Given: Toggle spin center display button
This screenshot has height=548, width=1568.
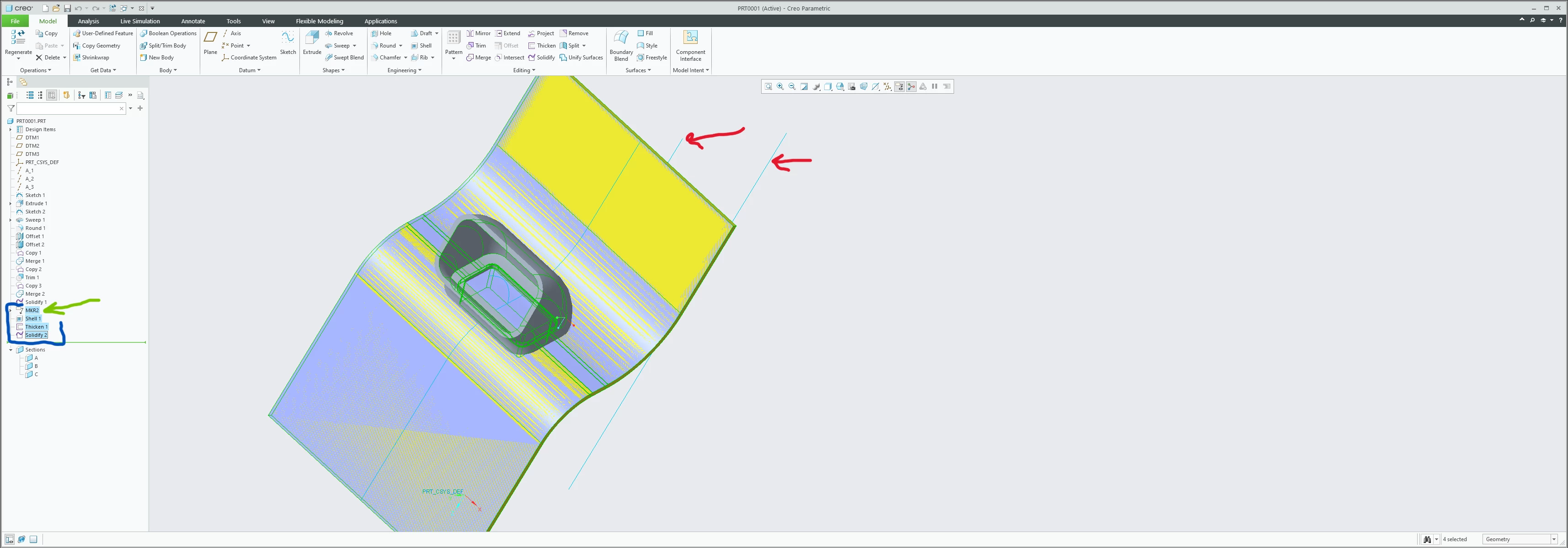Looking at the screenshot, I should click(x=911, y=86).
